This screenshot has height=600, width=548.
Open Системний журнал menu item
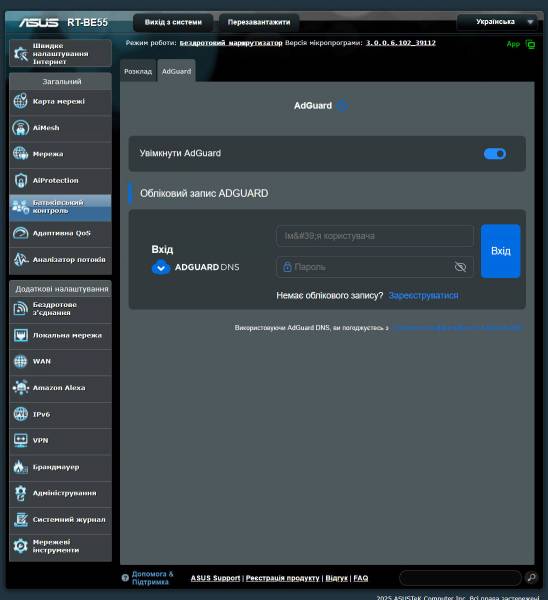[x=60, y=519]
